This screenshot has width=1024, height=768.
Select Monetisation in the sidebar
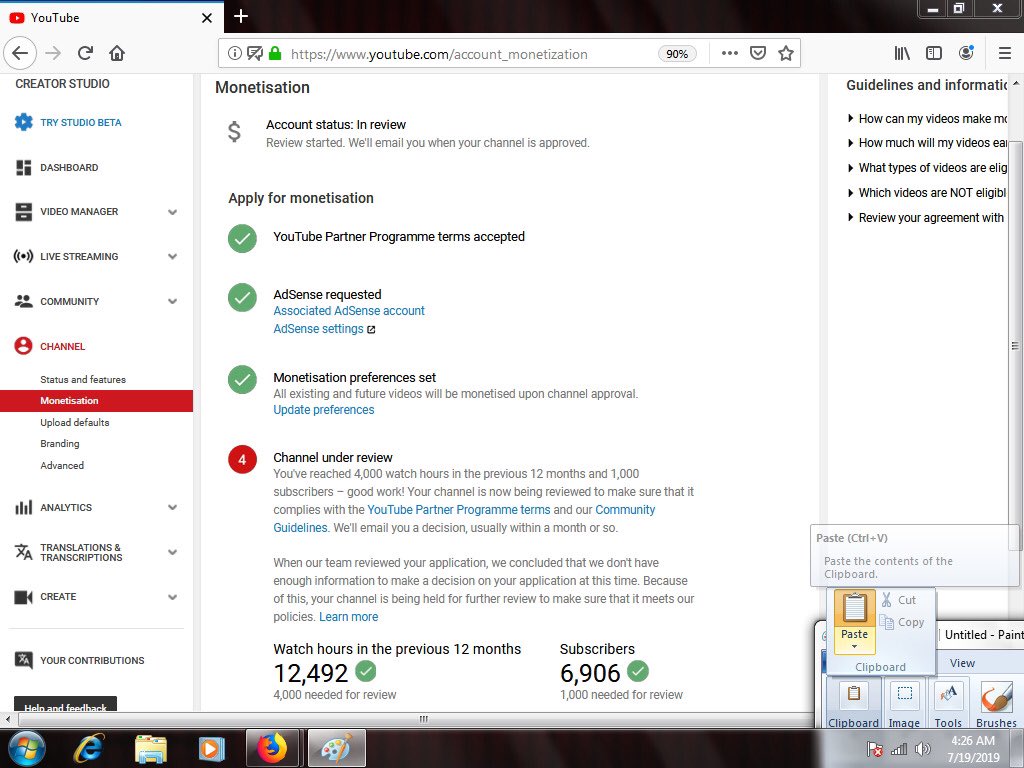[x=97, y=401]
